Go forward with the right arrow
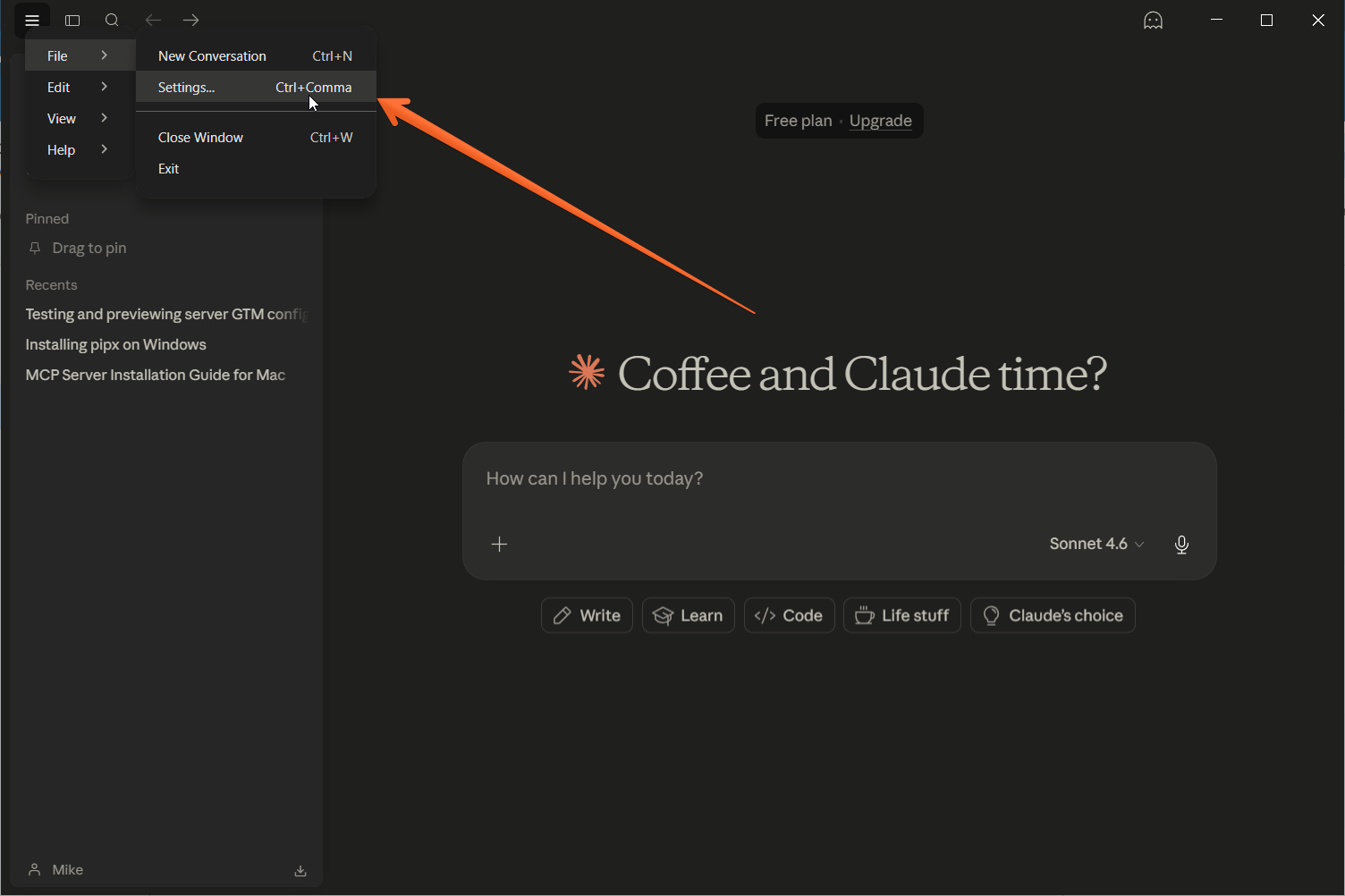The height and width of the screenshot is (896, 1345). (x=190, y=21)
